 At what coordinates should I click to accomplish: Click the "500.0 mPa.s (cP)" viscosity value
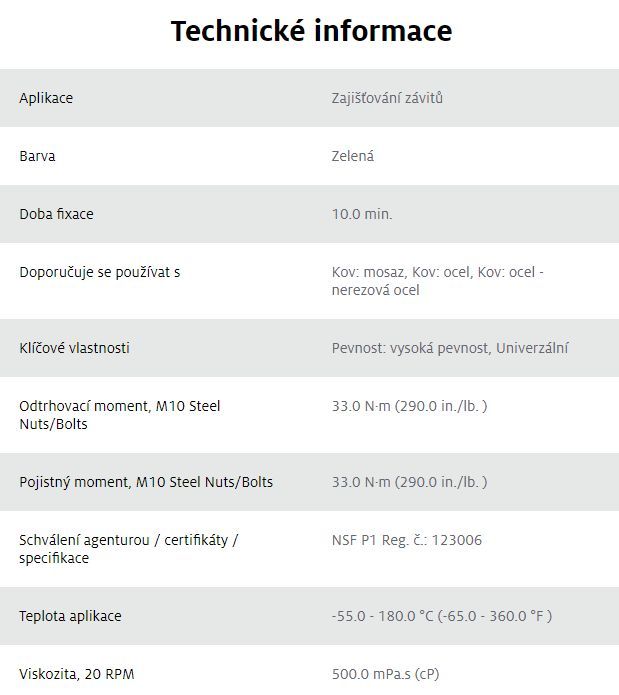coord(386,674)
